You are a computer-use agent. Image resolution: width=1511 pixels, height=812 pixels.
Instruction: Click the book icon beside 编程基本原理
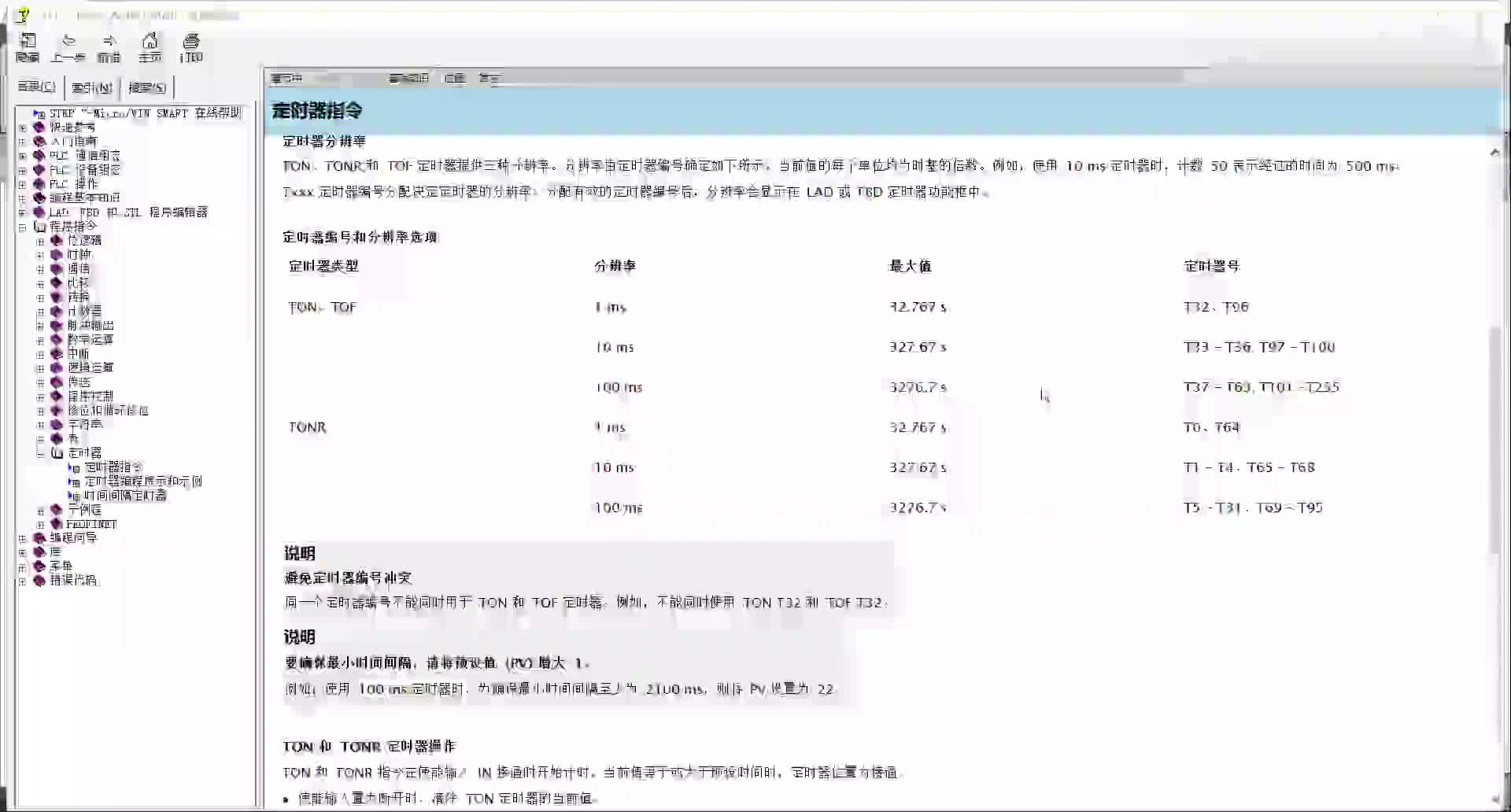[39, 198]
